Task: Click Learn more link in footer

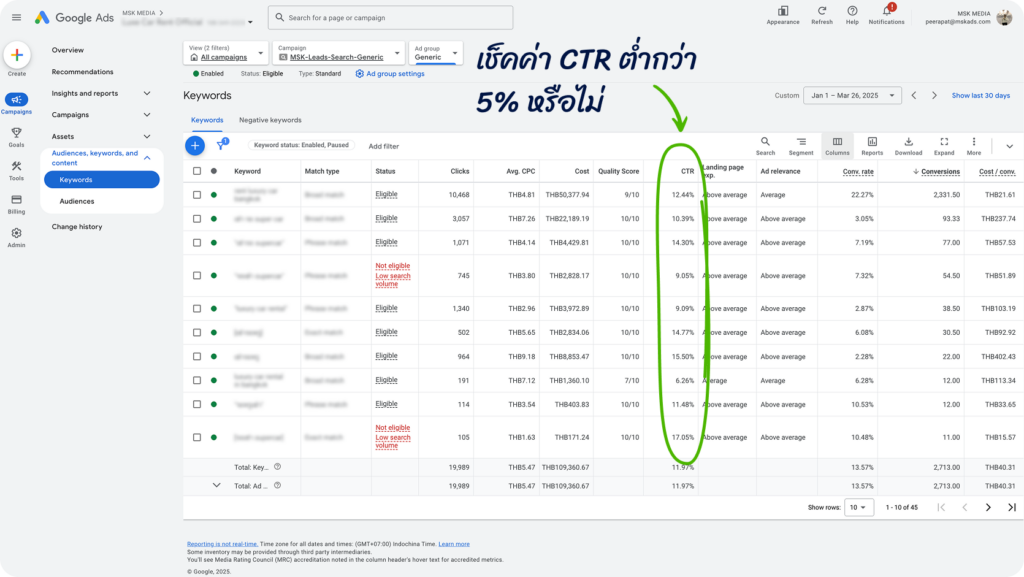Action: tap(454, 544)
